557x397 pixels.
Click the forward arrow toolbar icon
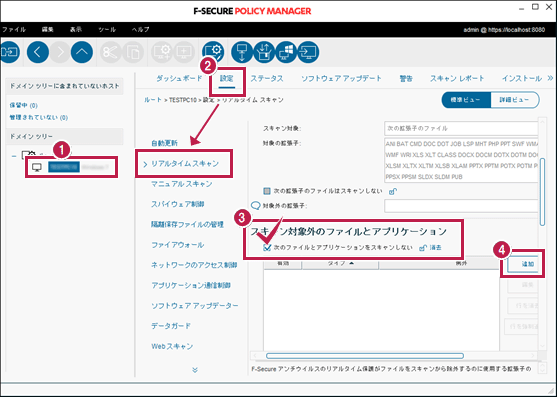pyautogui.click(x=60, y=52)
